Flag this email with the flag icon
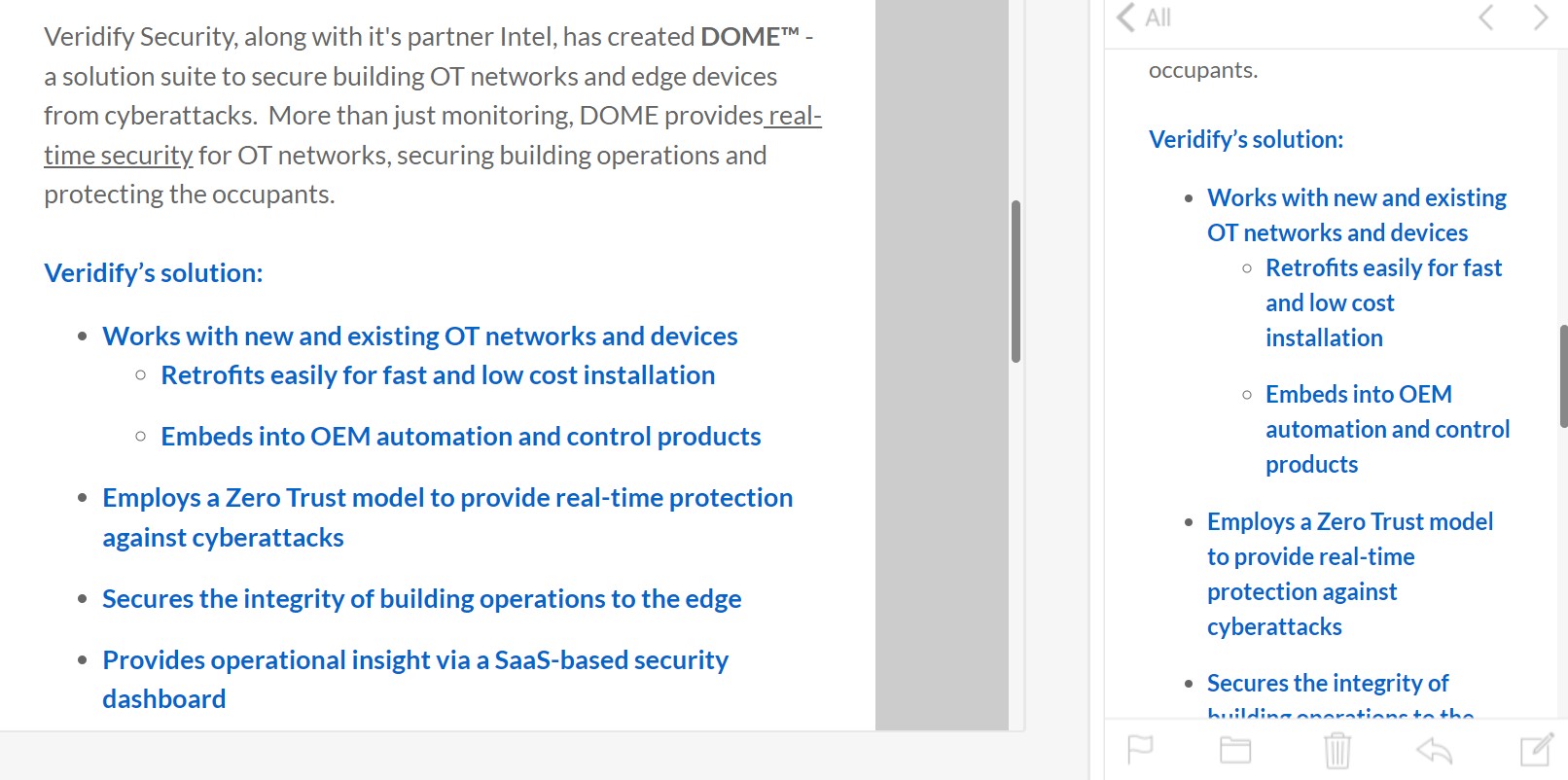Image resolution: width=1568 pixels, height=780 pixels. [1140, 750]
